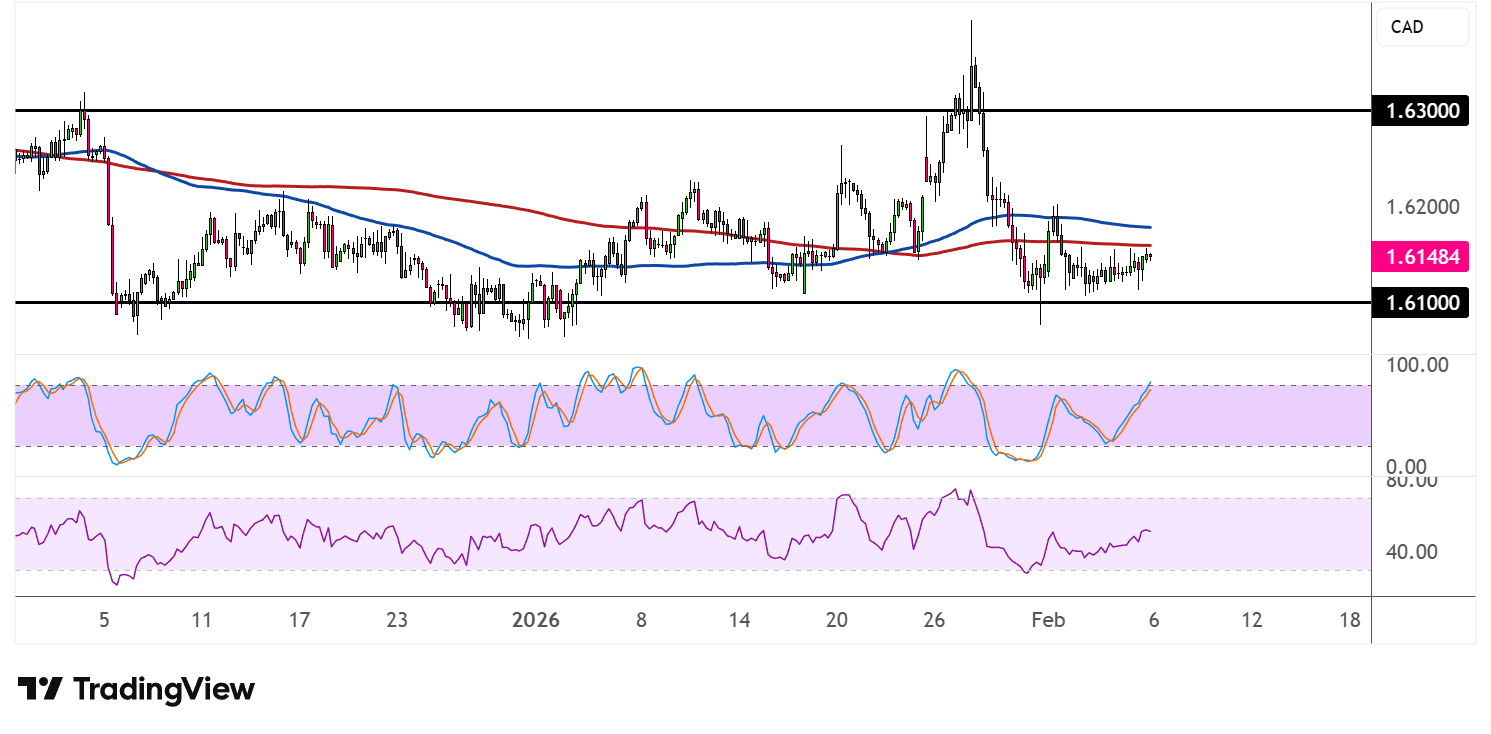Open the CAD currency selector
This screenshot has width=1491, height=734.
(1422, 27)
